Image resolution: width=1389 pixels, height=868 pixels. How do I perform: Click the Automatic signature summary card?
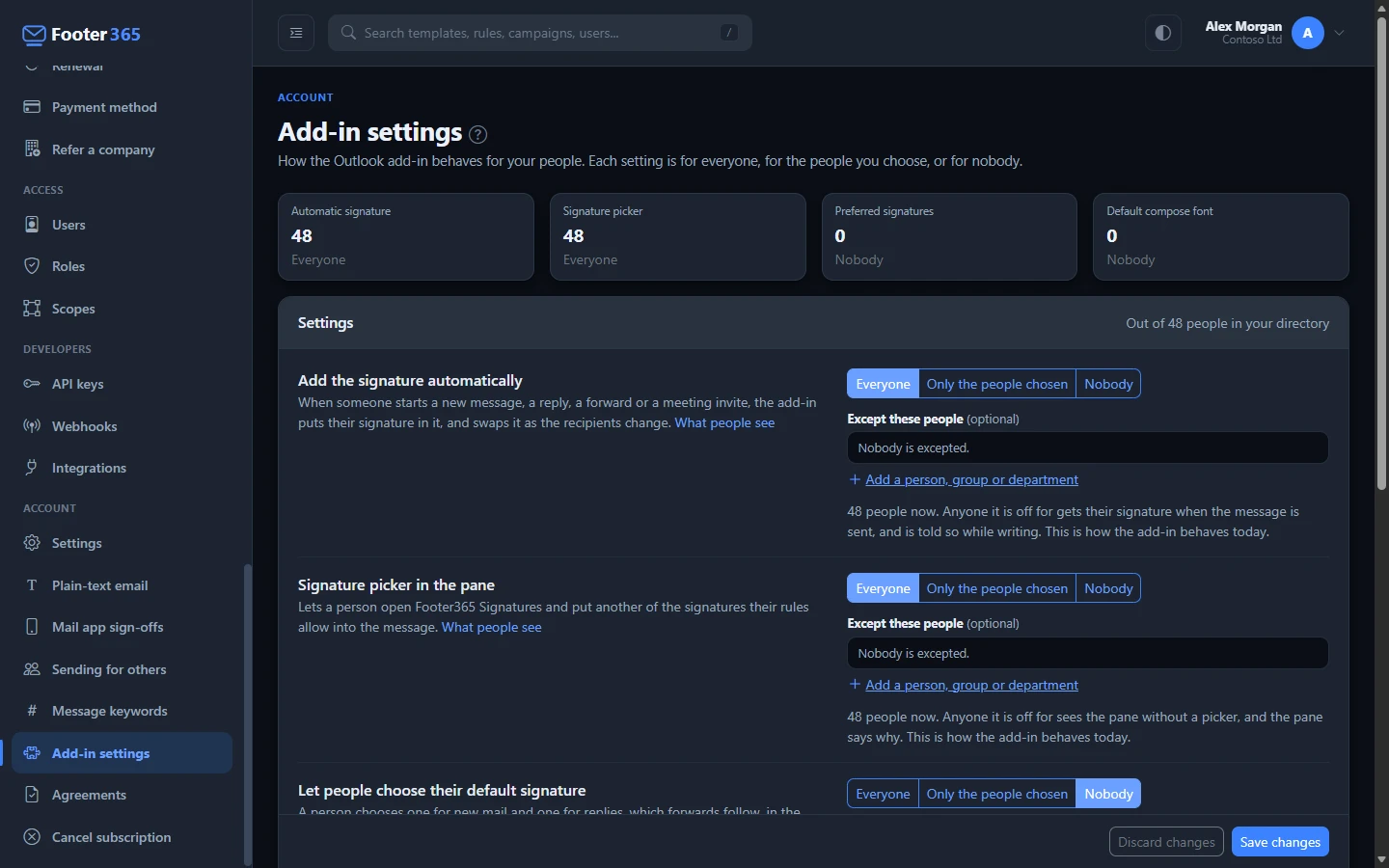click(x=406, y=237)
